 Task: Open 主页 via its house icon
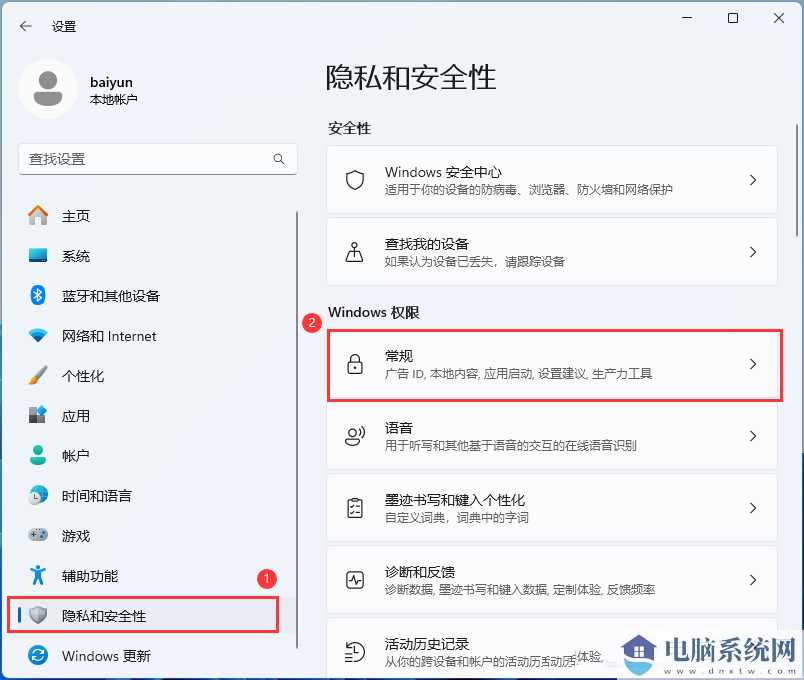[x=37, y=215]
